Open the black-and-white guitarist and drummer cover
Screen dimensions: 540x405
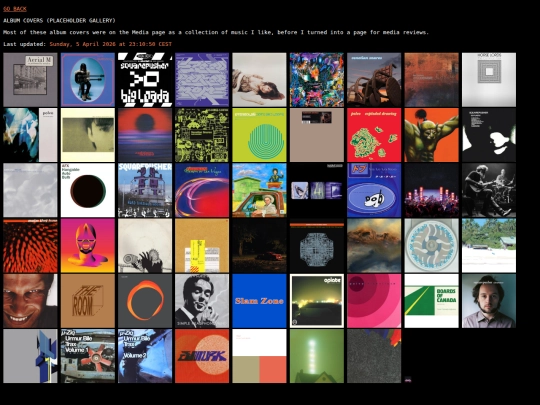pos(489,190)
